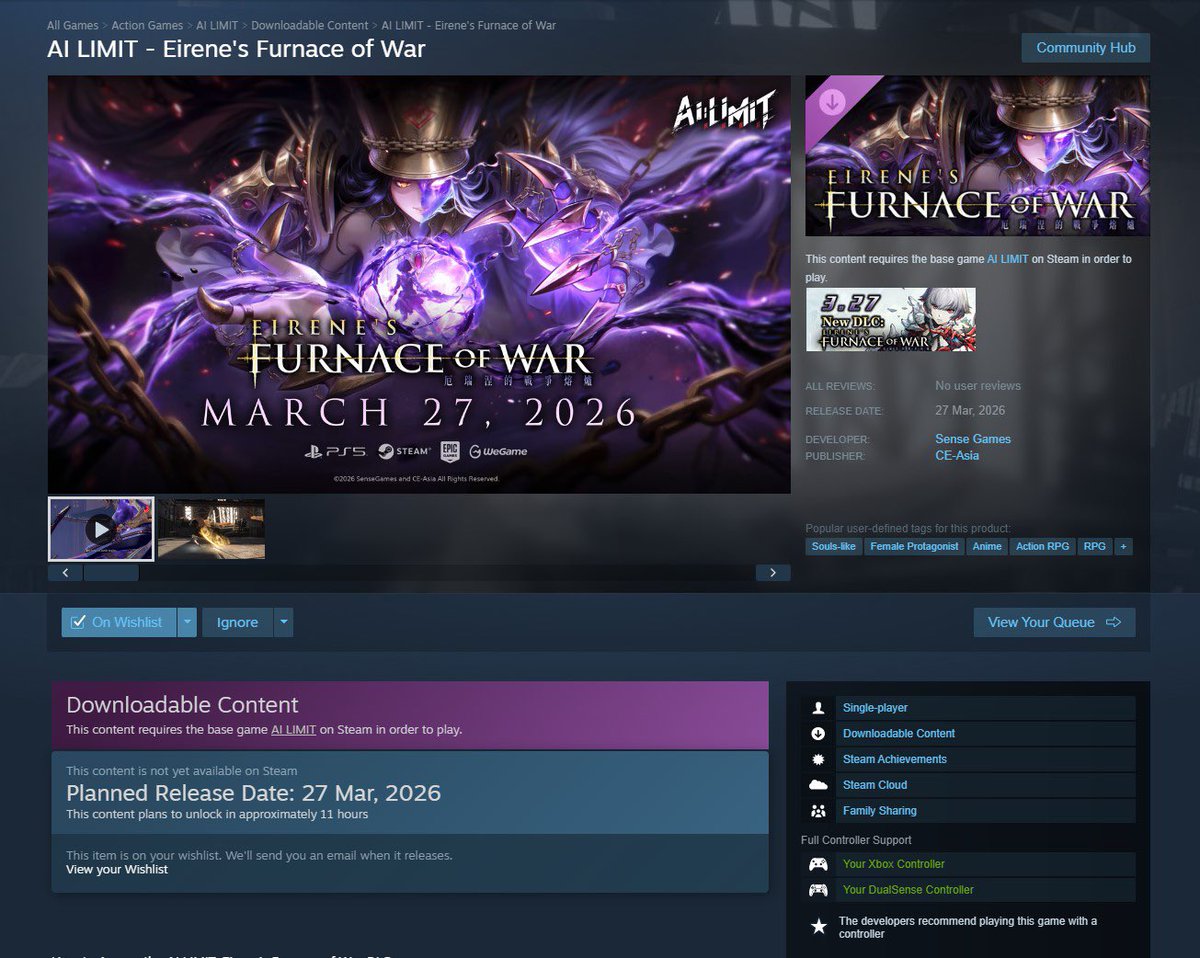Click the 'Full Controller Support' label
Screen dimensions: 1200x958
click(856, 840)
